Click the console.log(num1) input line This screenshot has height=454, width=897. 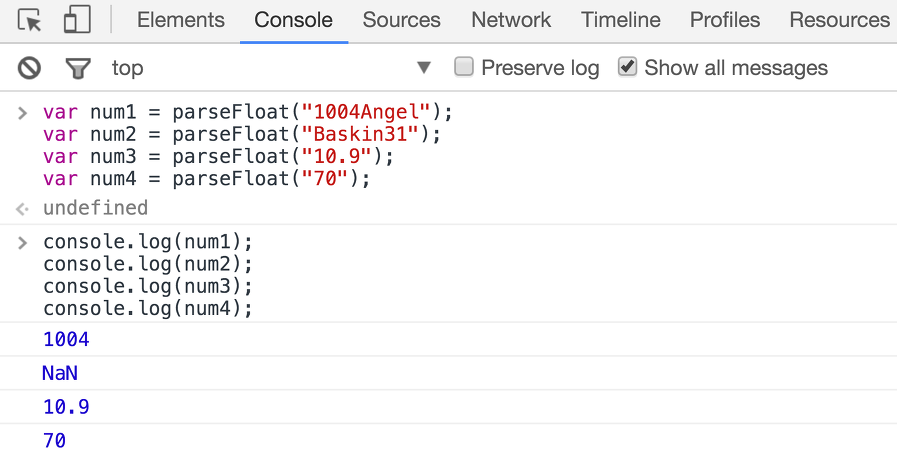pos(148,243)
